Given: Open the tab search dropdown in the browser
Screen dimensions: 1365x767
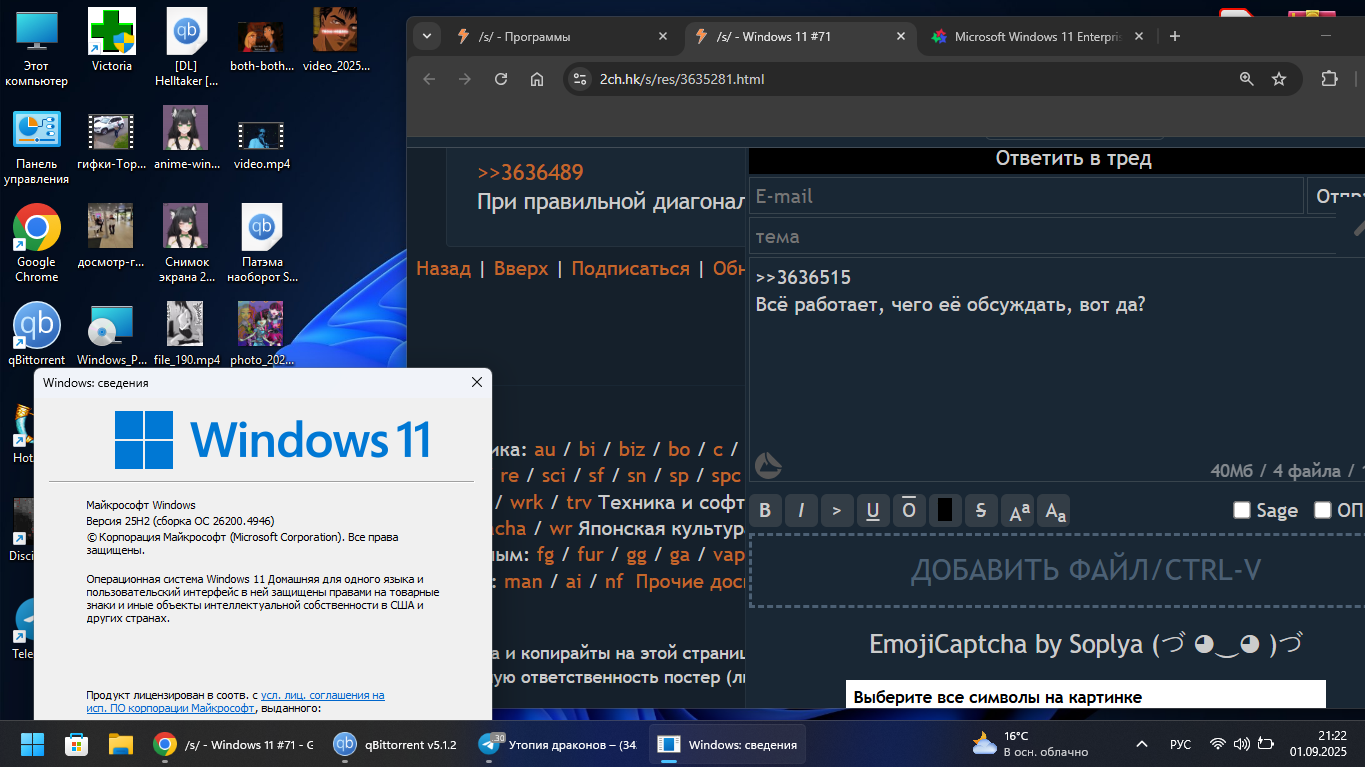Looking at the screenshot, I should point(426,36).
